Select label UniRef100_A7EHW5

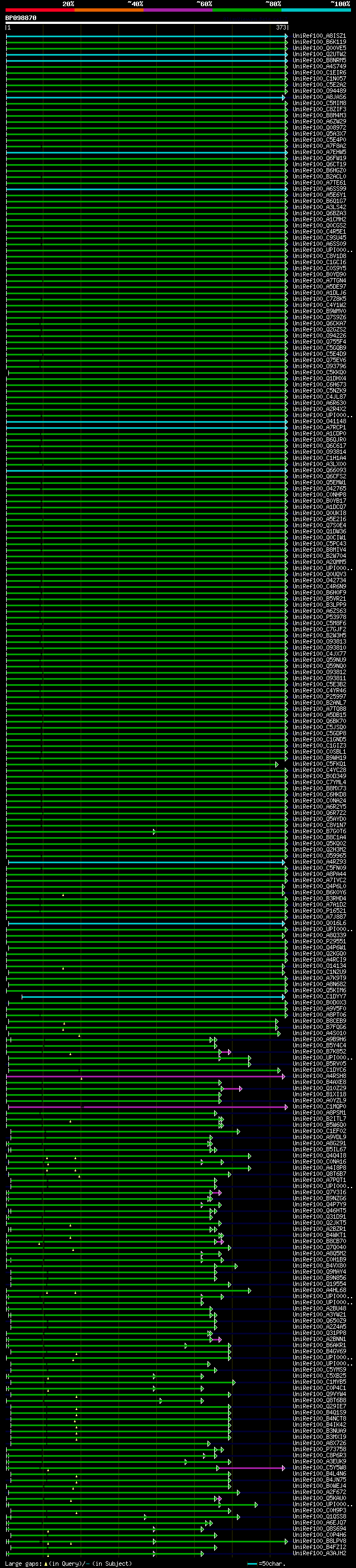319,152
